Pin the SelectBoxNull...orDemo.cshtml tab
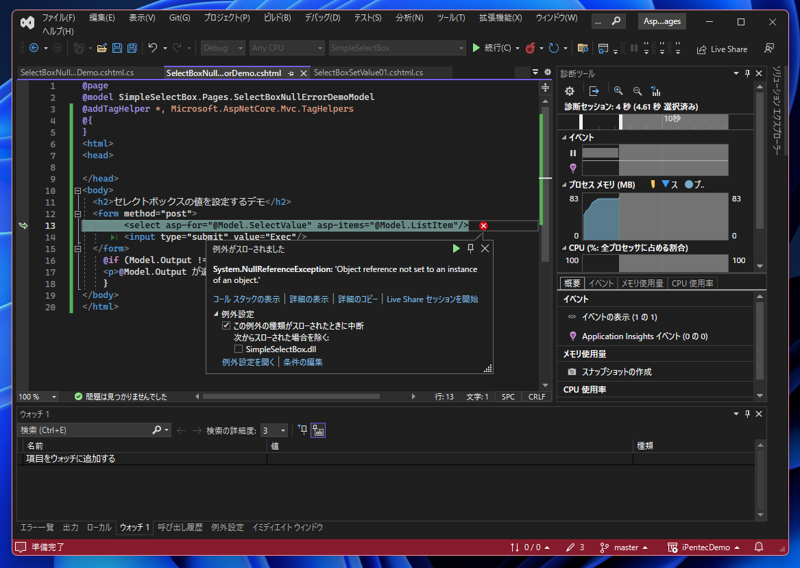 (x=291, y=73)
